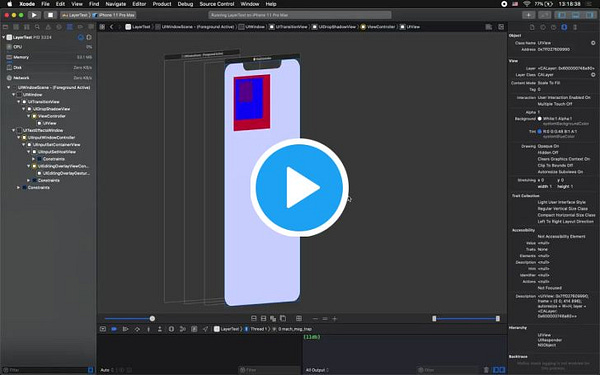Open the related items grid icon in jump bar
Viewport: 600px width, 375px height.
point(102,27)
